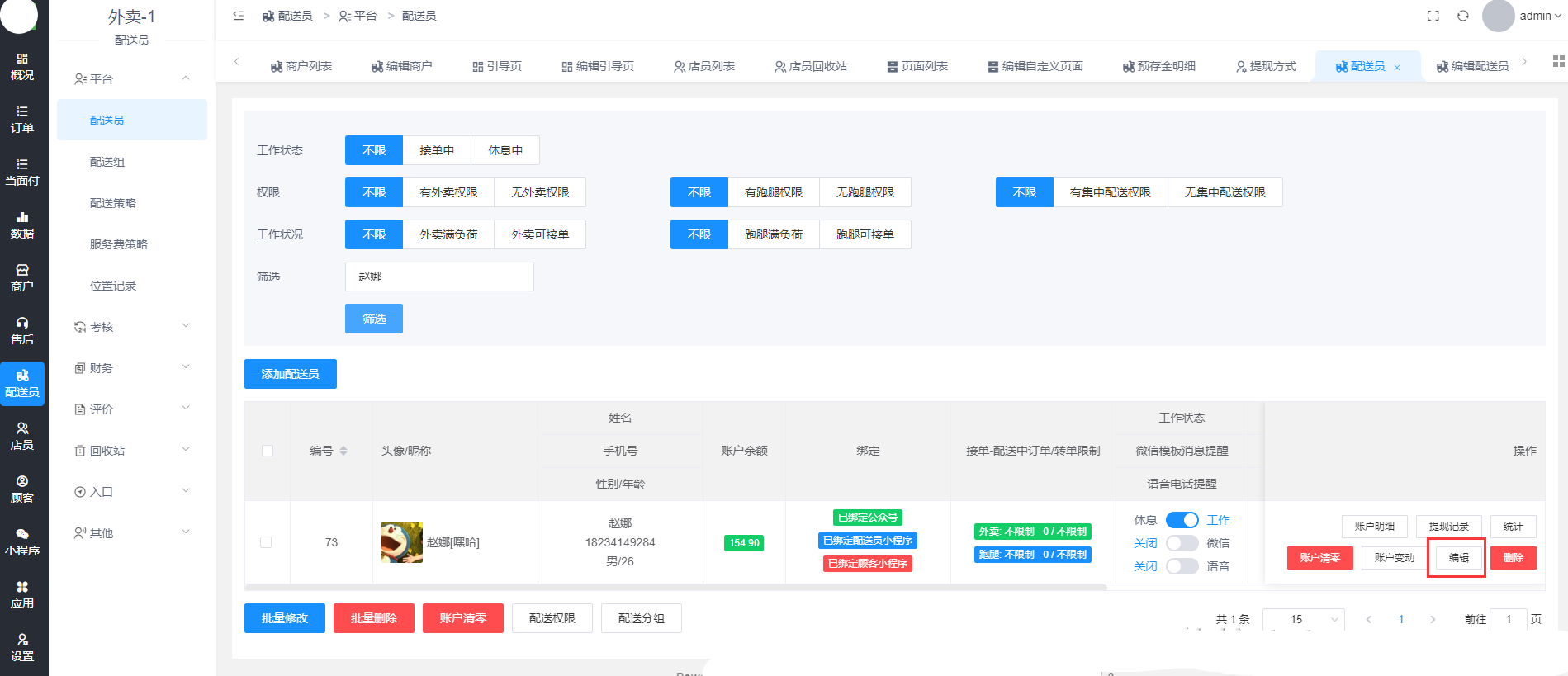Open the 订单 orders sidebar icon

[22, 120]
